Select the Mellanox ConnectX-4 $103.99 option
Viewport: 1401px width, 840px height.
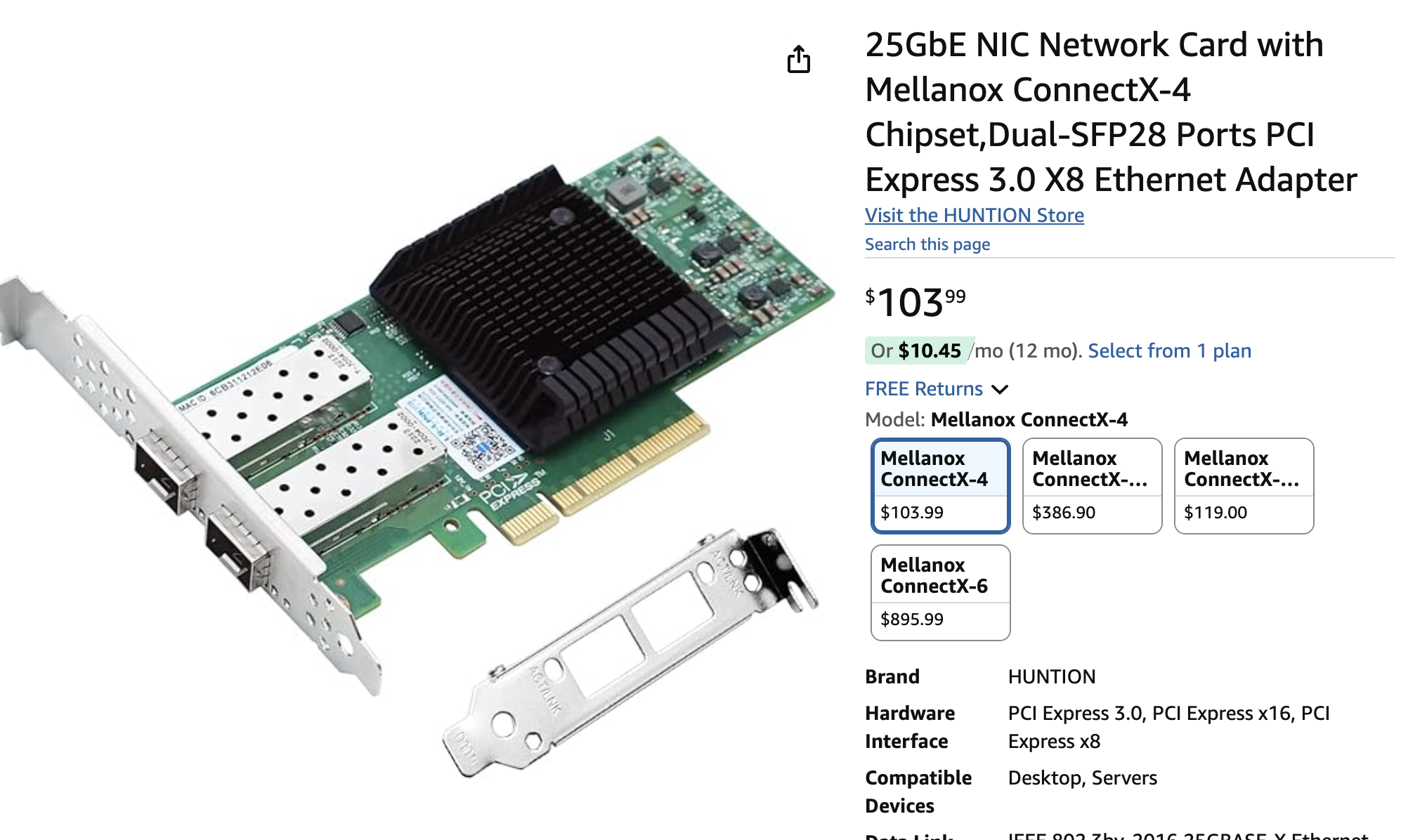click(940, 486)
